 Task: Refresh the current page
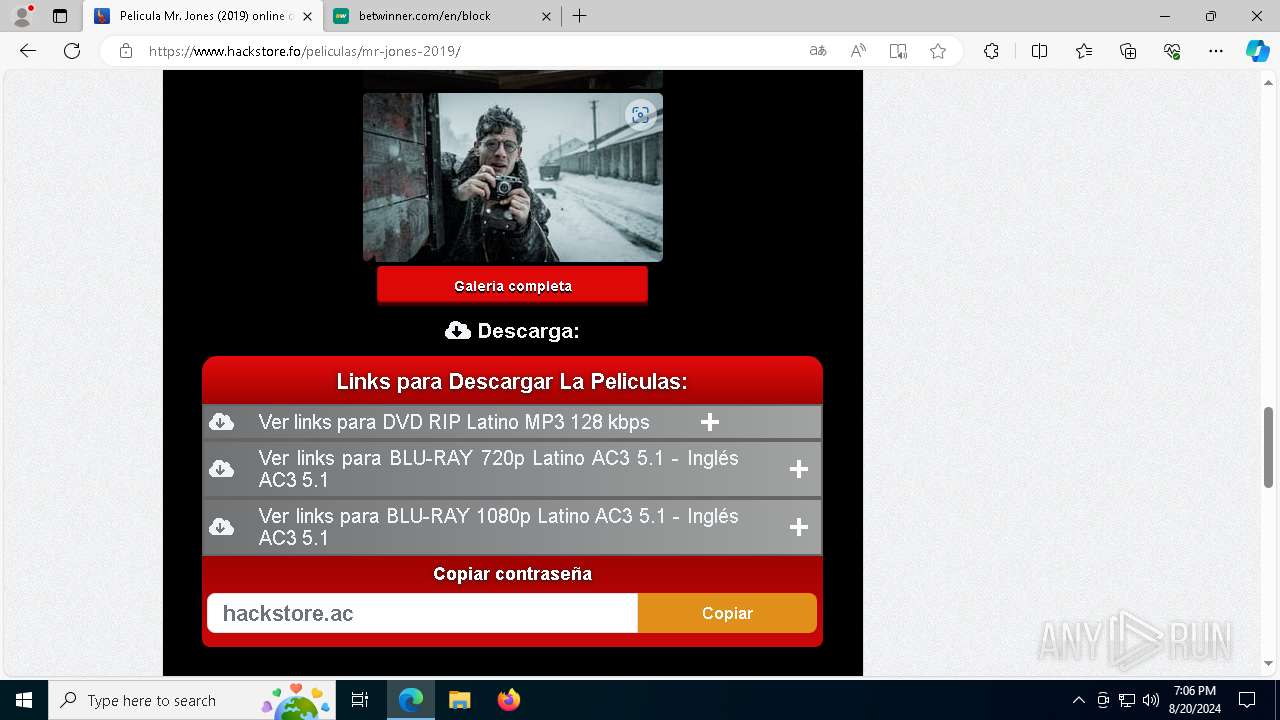click(x=72, y=51)
